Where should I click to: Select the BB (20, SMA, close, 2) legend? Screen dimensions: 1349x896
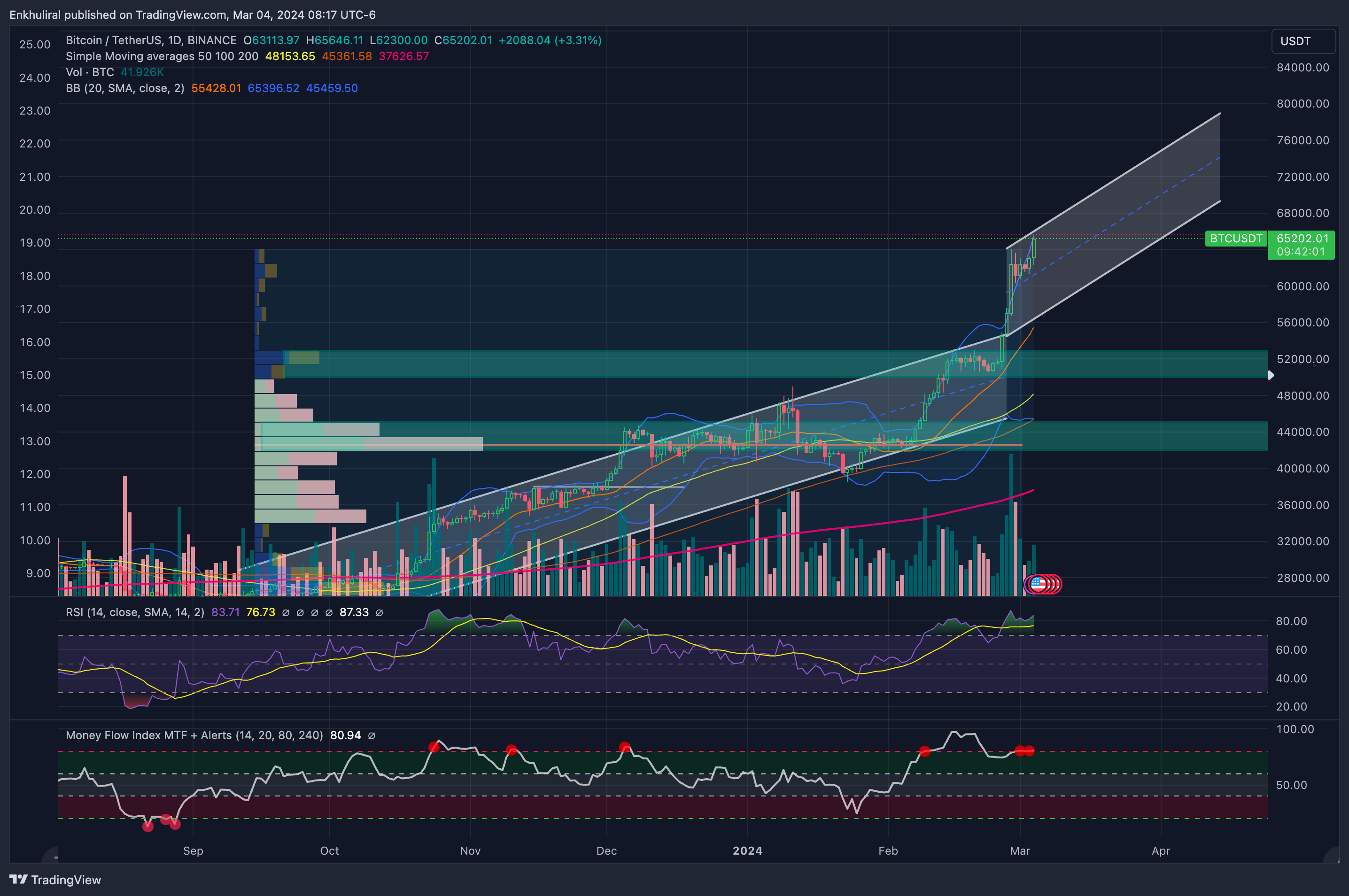124,88
